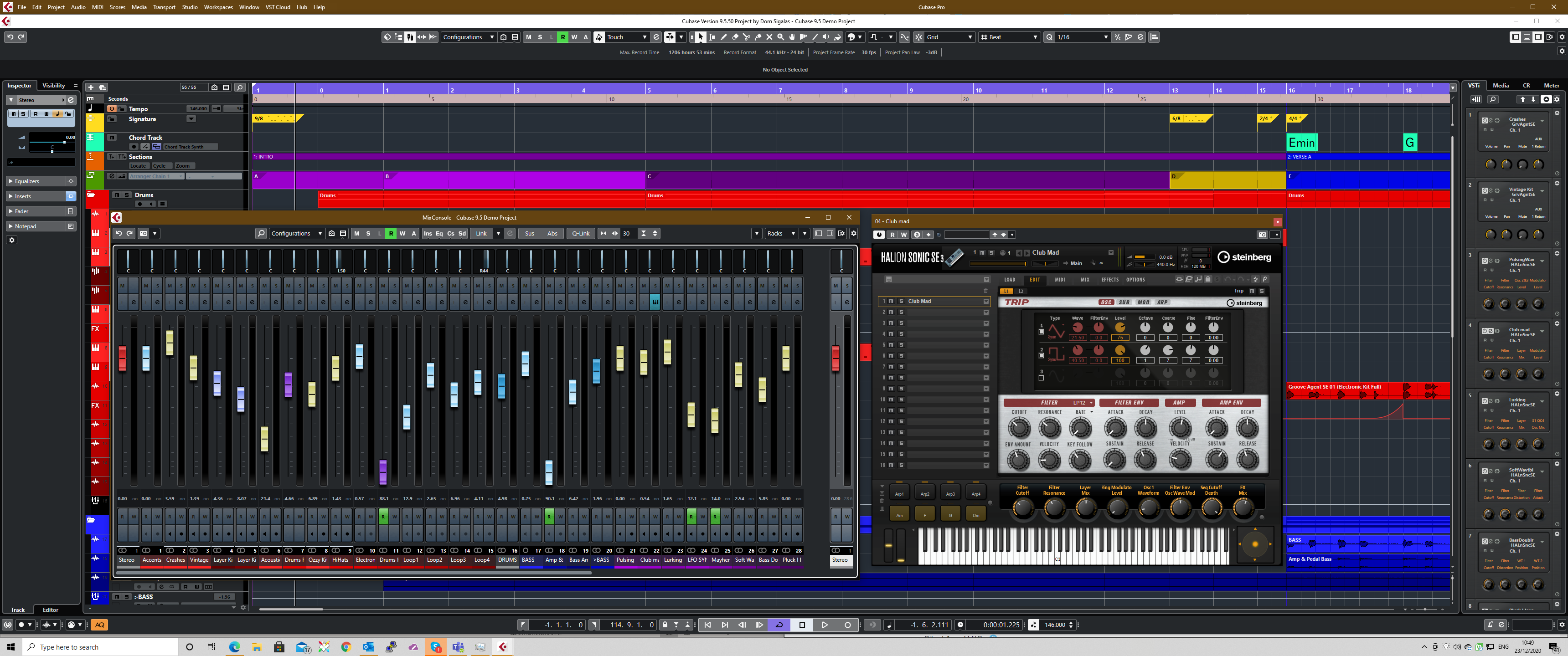Screen dimensions: 1568x656
Task: Open 1/16 quantize preset dropdown
Action: 1083,37
